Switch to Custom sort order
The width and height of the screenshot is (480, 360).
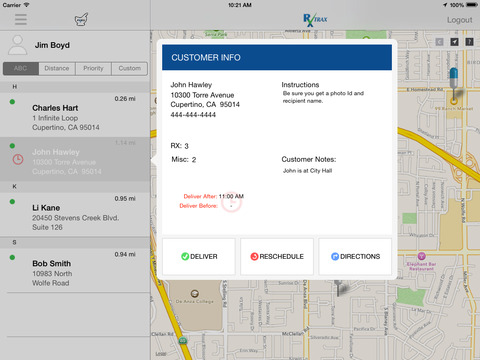(130, 68)
